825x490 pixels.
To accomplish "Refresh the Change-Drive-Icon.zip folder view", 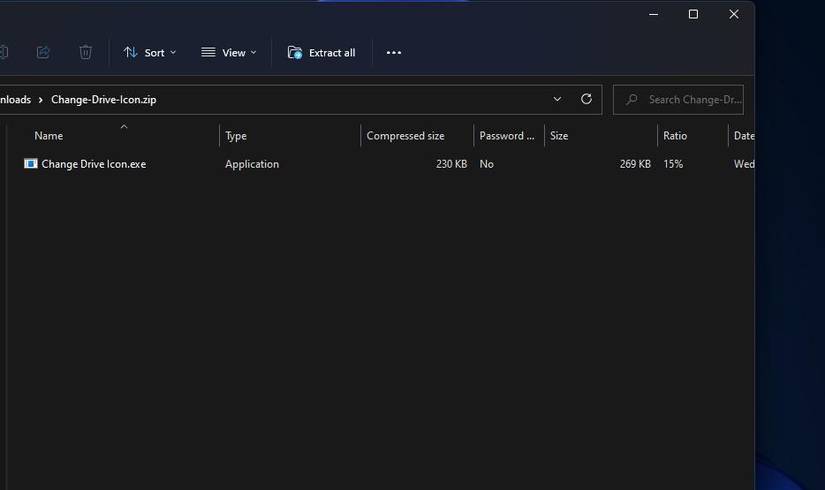I will point(586,99).
